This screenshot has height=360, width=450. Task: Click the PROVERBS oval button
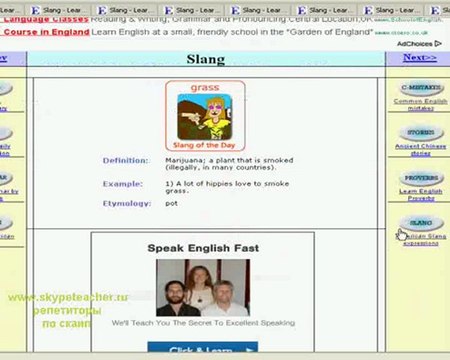421,178
